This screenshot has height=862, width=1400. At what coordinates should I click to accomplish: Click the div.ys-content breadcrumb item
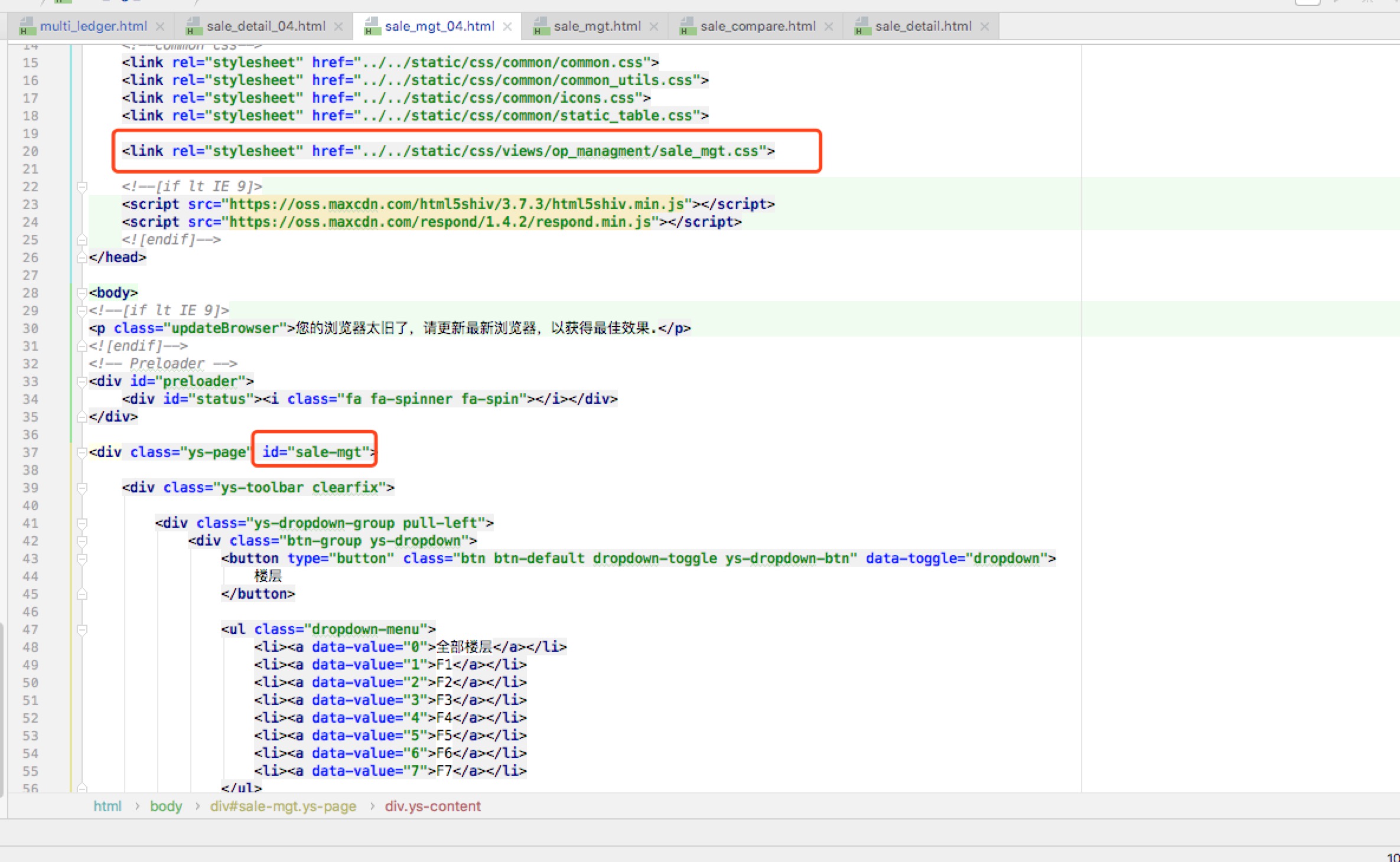(x=432, y=807)
